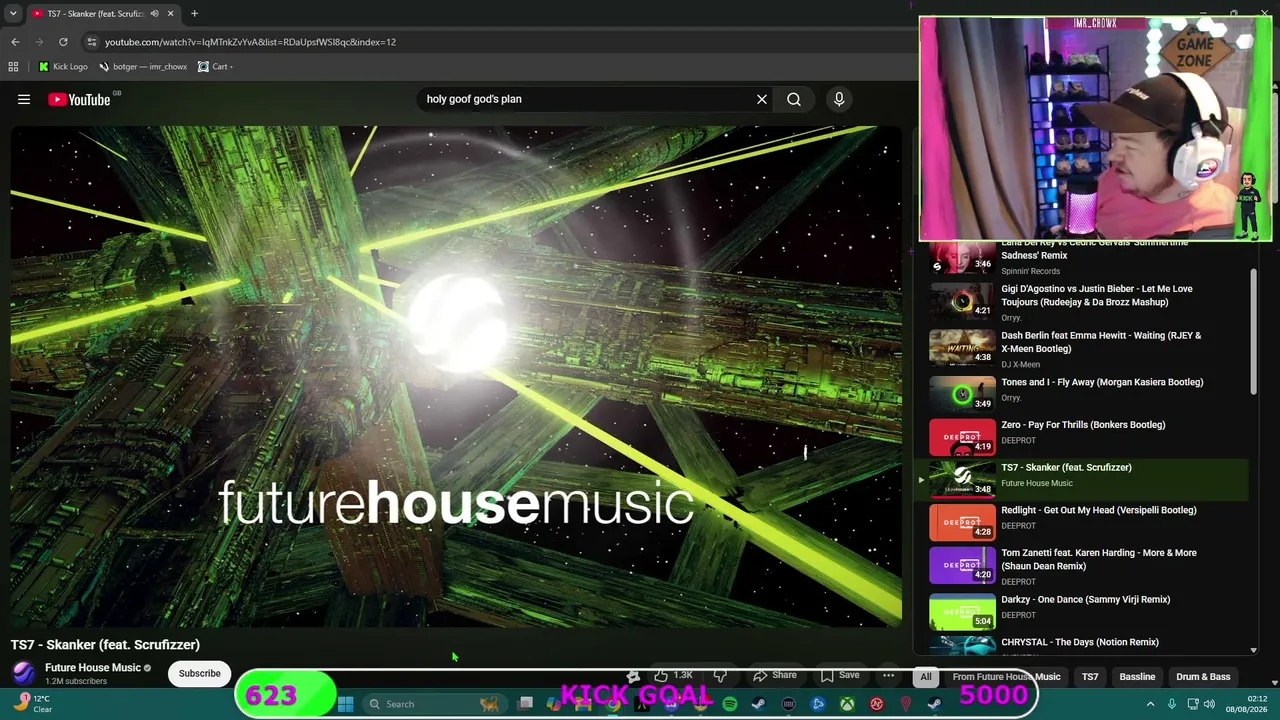Run search with the magnifier button
1280x720 pixels.
coord(794,99)
